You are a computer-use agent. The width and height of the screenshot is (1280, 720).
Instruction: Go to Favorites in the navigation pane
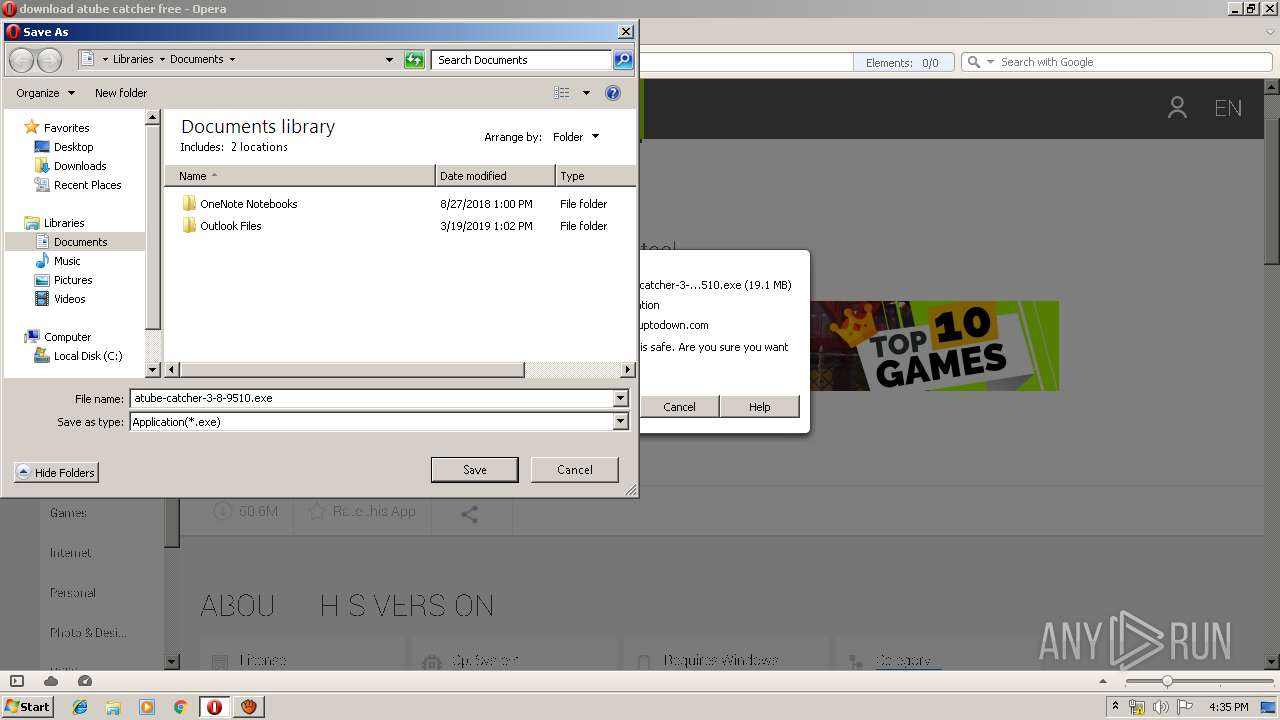(66, 128)
